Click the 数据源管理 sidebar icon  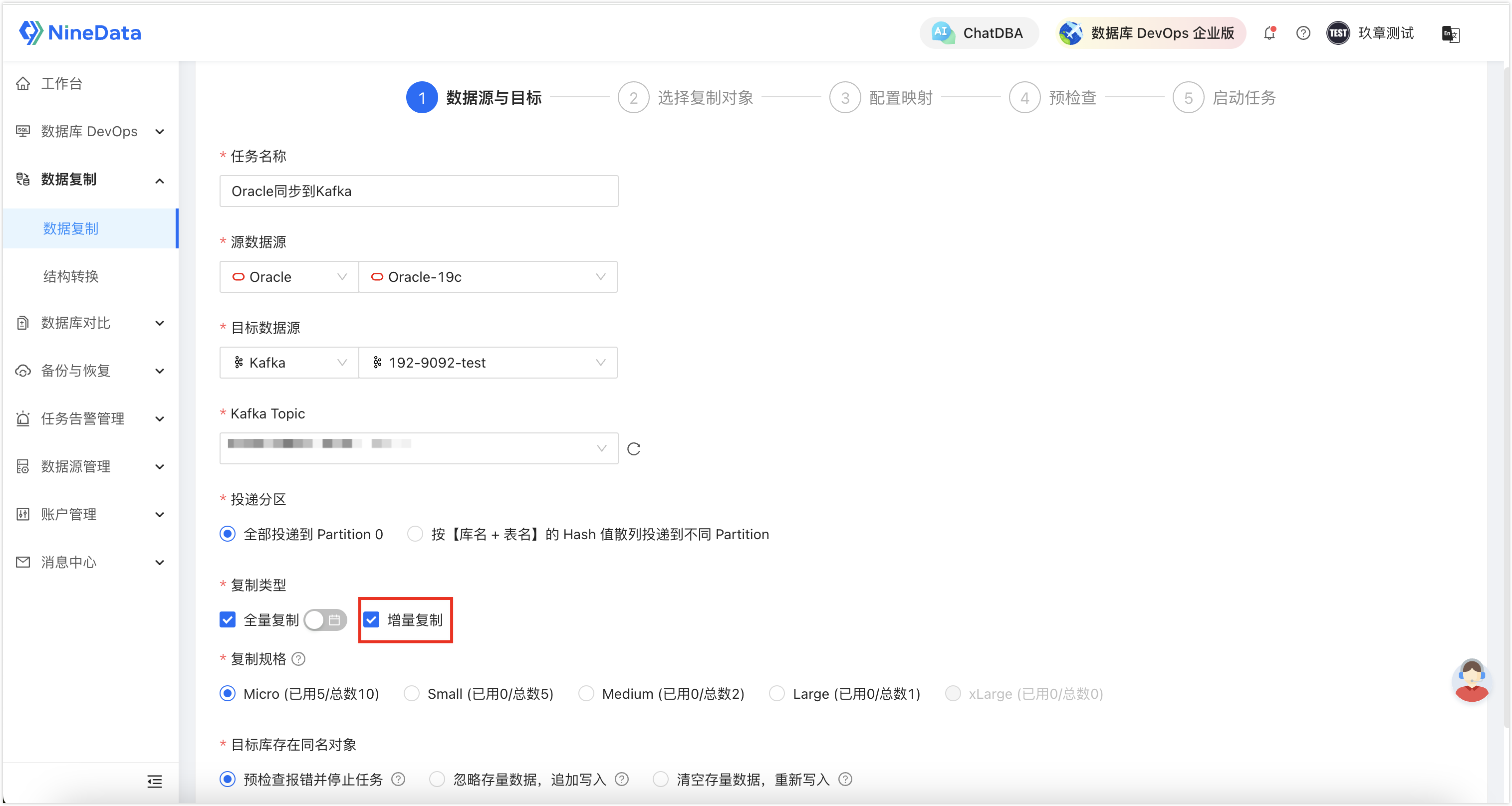pos(23,466)
